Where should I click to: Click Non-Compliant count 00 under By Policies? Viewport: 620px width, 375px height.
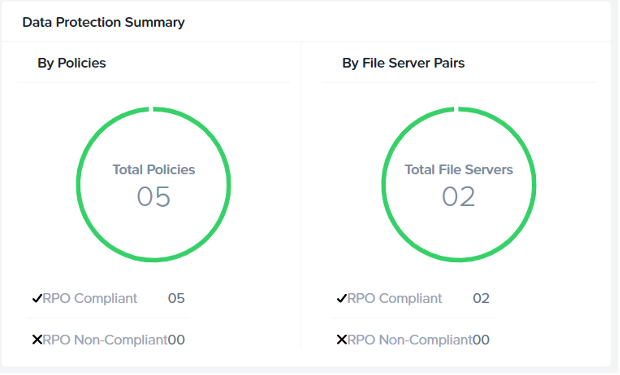click(x=176, y=340)
